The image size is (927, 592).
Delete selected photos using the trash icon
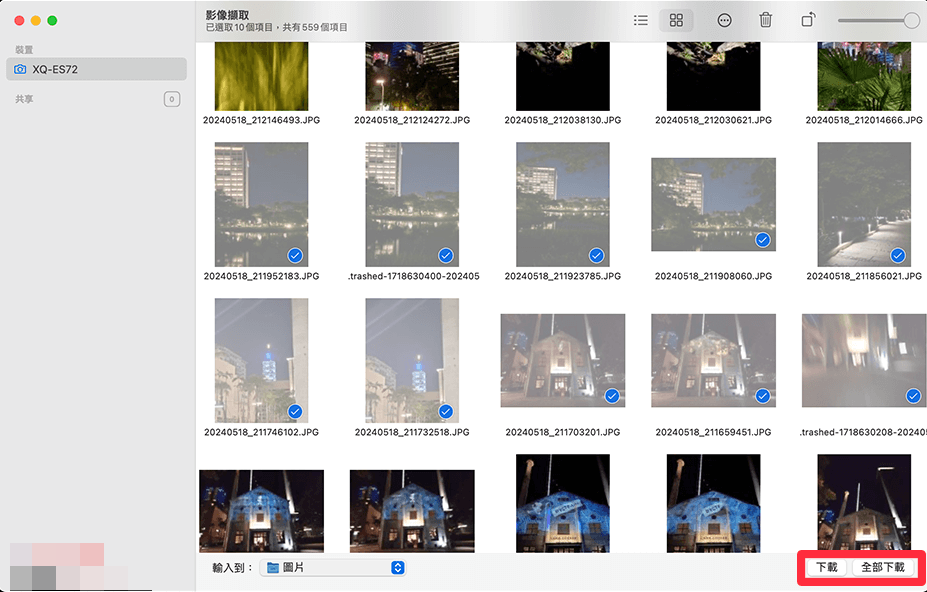tap(764, 20)
